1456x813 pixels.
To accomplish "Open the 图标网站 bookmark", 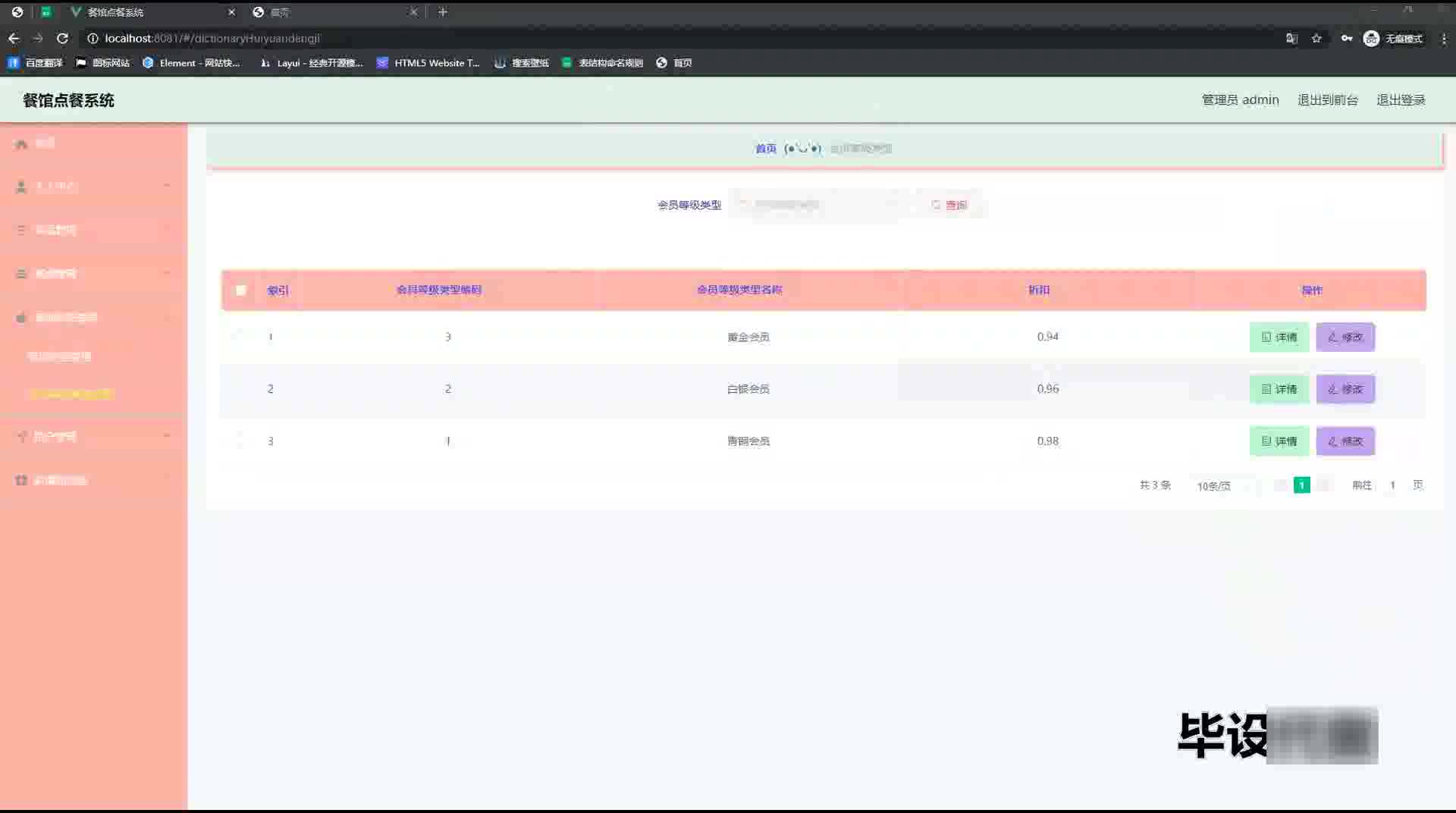I will pos(102,63).
